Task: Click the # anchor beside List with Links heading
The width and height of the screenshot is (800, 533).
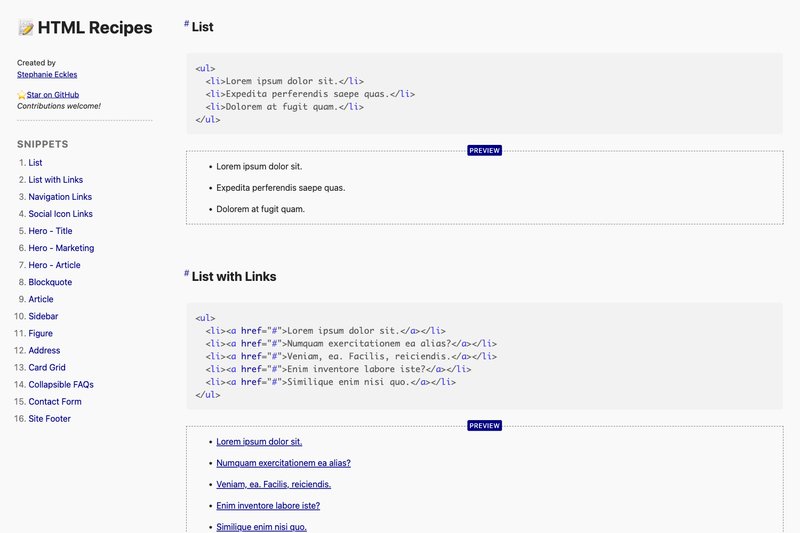Action: point(186,273)
